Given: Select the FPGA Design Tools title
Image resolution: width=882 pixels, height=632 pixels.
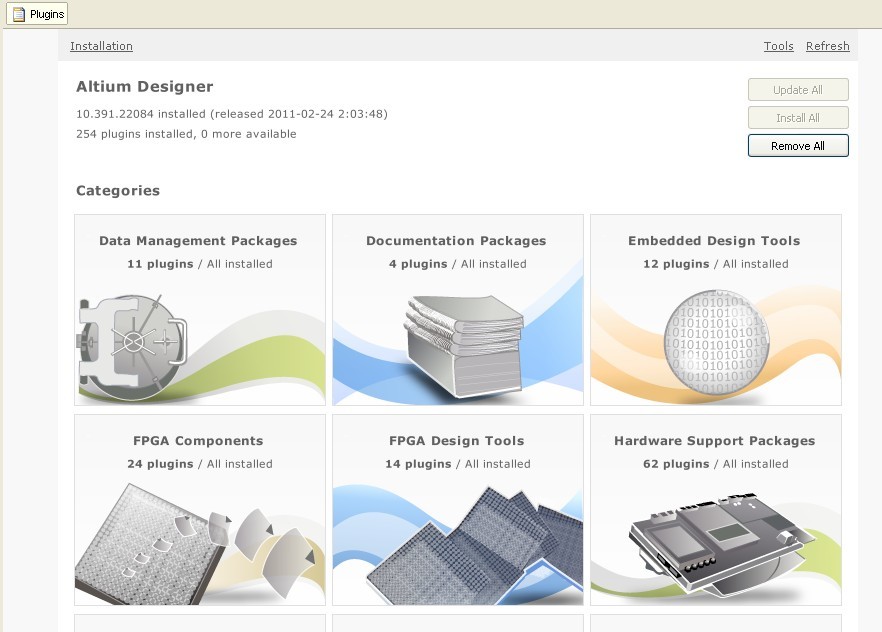Looking at the screenshot, I should click(457, 441).
